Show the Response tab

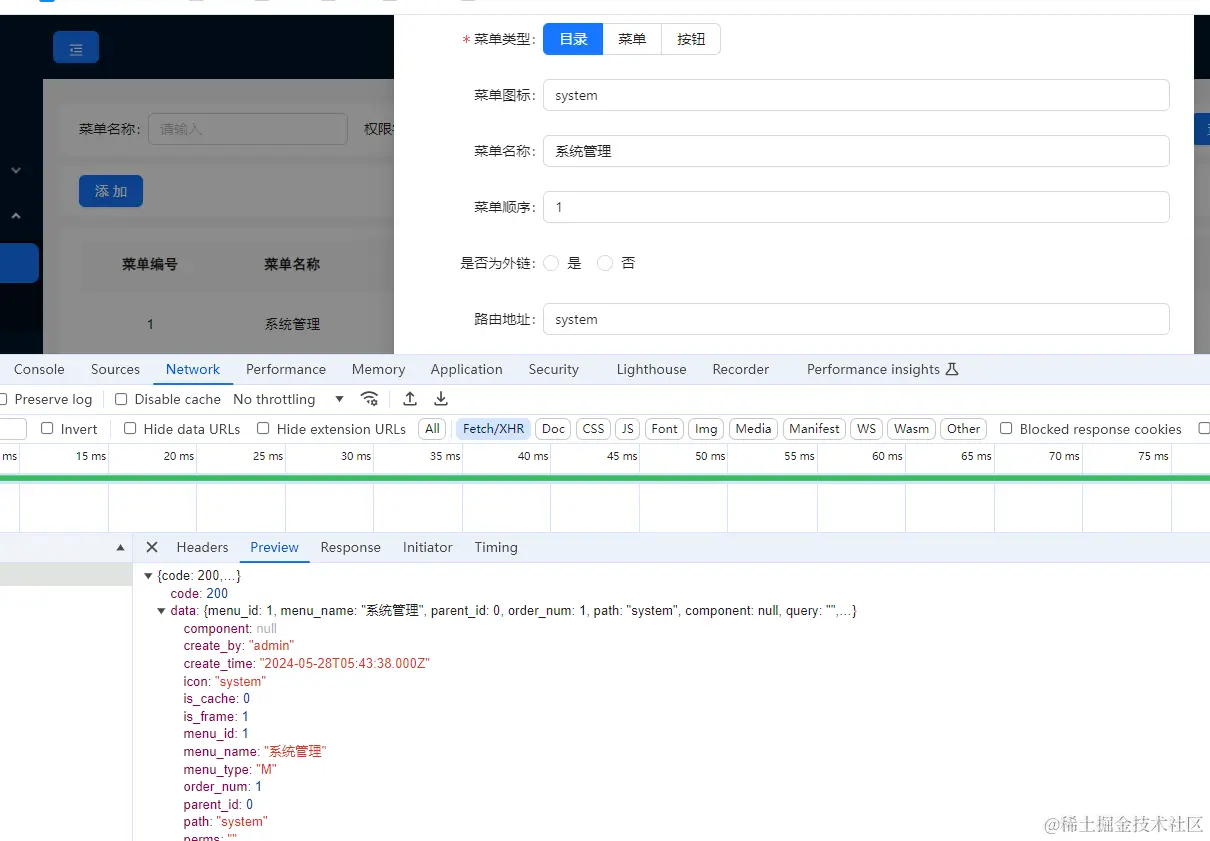point(351,547)
